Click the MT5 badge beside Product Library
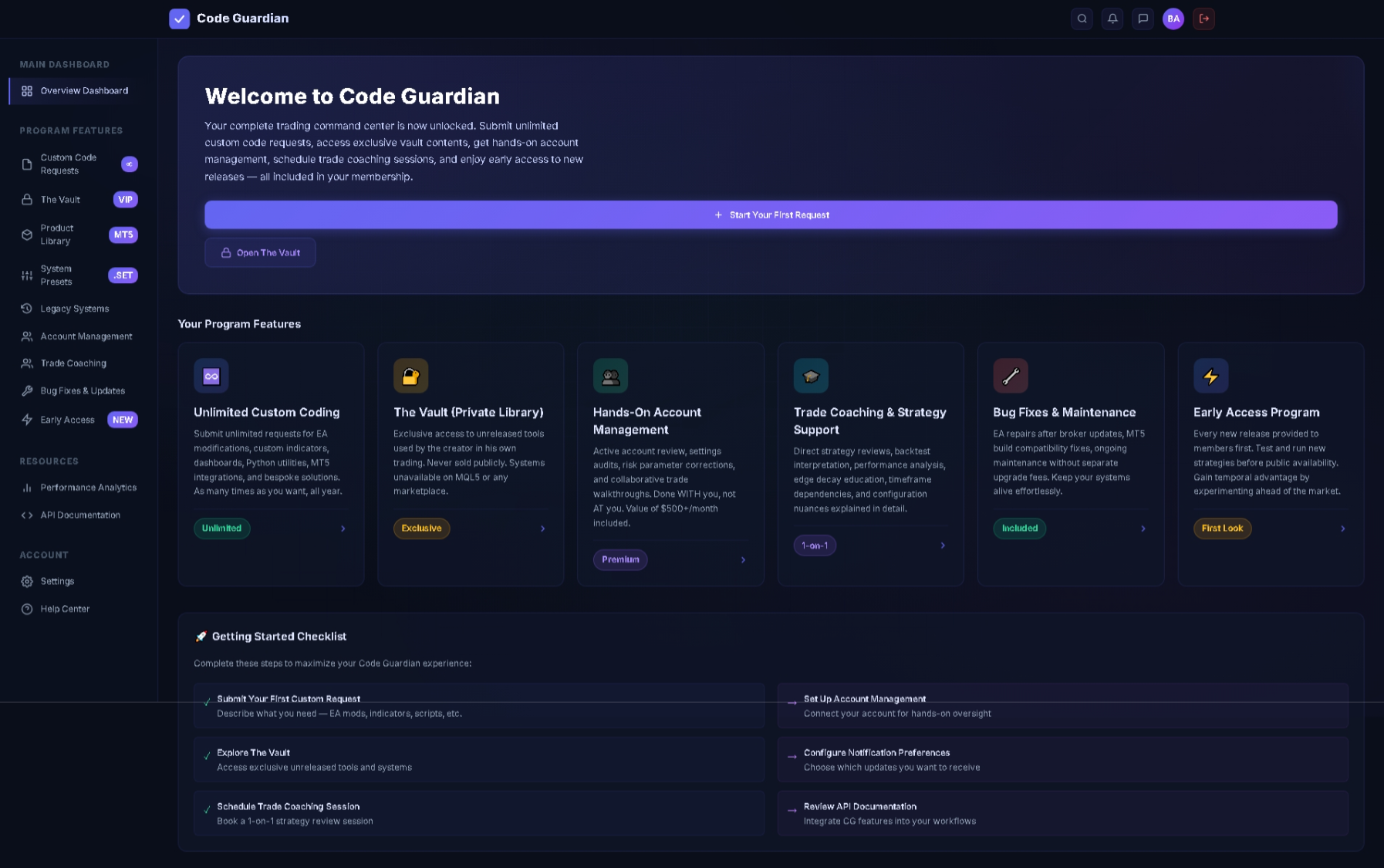Viewport: 1384px width, 868px height. (x=123, y=235)
